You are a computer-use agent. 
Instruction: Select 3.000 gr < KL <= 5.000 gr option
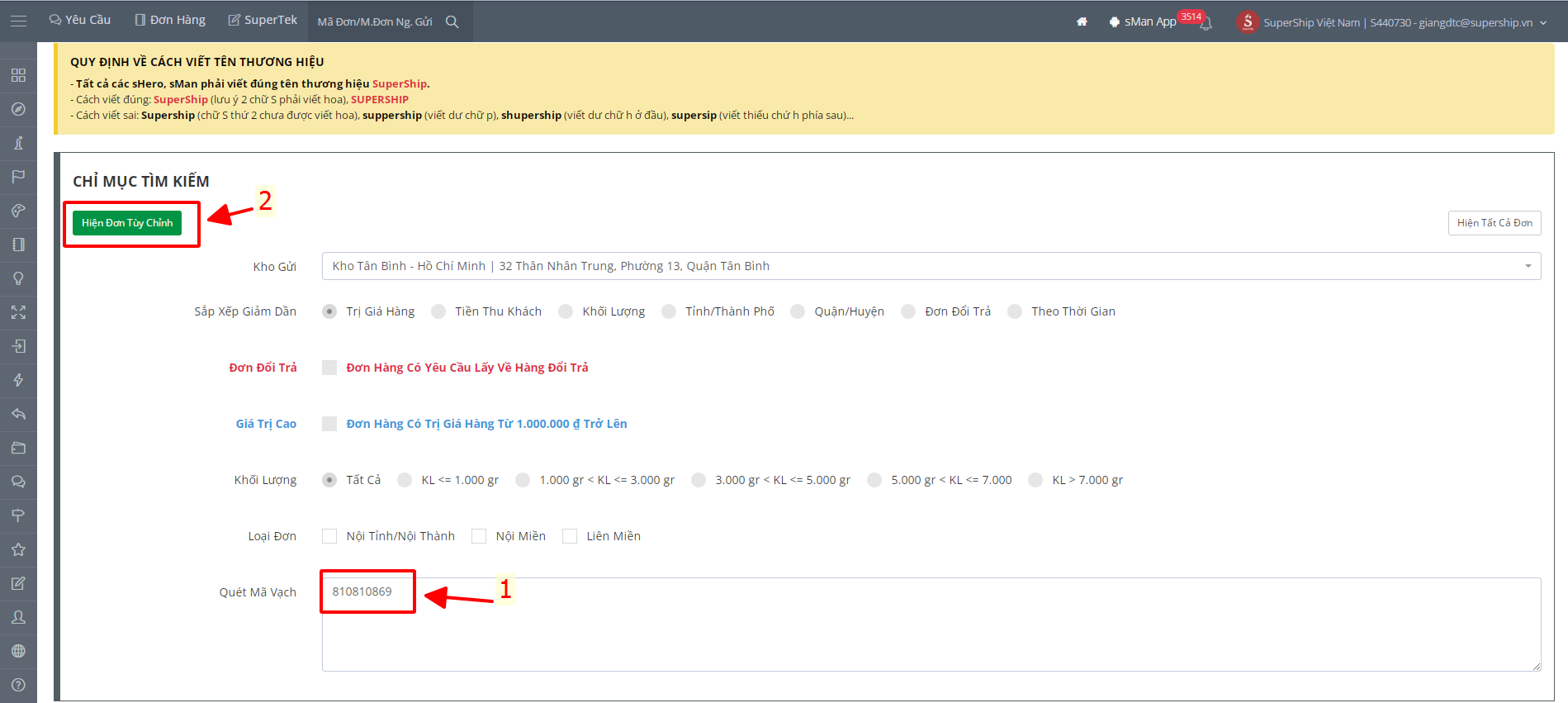pos(699,480)
